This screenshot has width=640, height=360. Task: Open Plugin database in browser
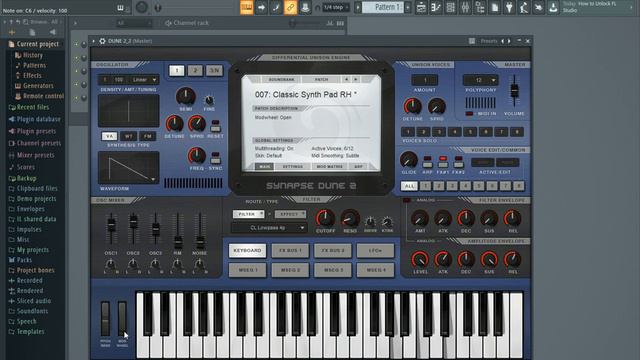[35, 119]
